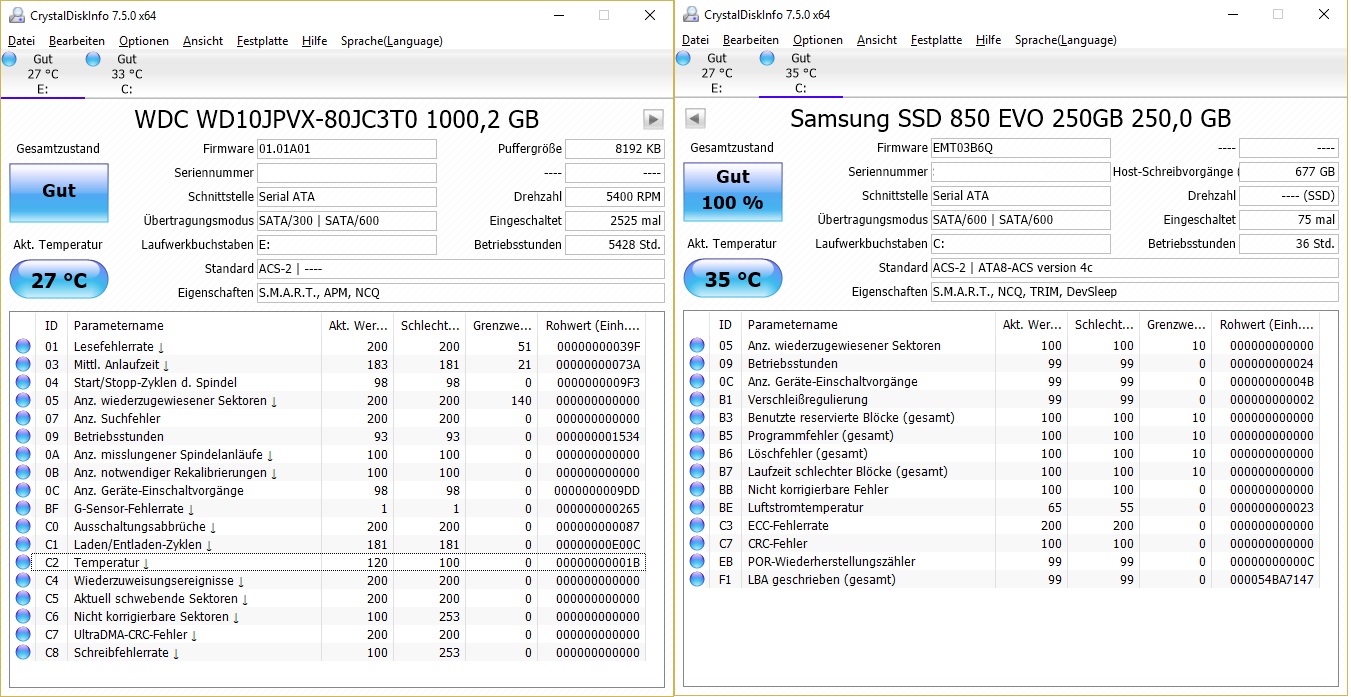This screenshot has width=1351, height=697.
Task: Click raw value 00000000039F
Action: (x=597, y=347)
